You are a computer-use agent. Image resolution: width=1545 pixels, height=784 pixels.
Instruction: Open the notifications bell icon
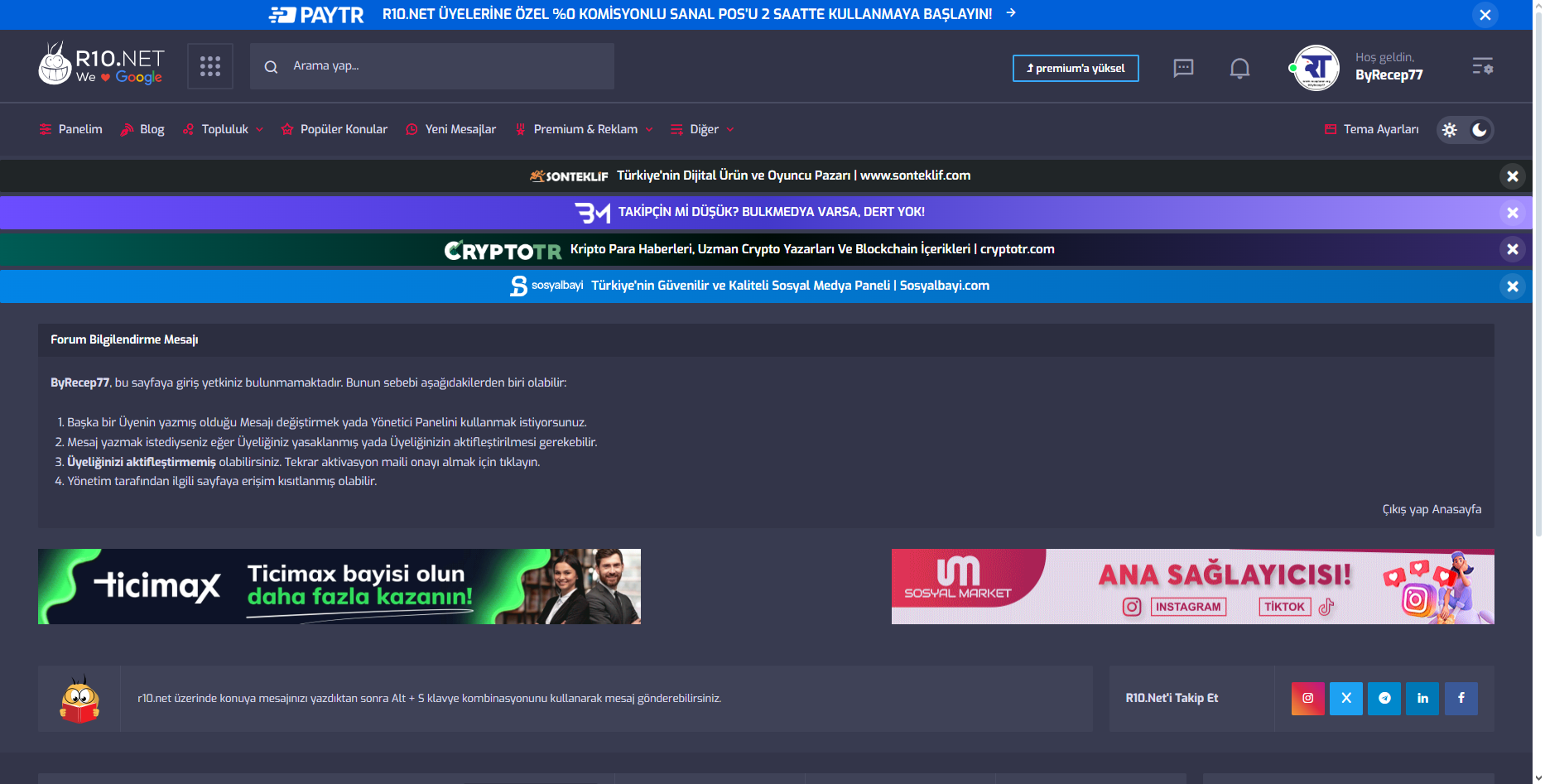pos(1239,68)
